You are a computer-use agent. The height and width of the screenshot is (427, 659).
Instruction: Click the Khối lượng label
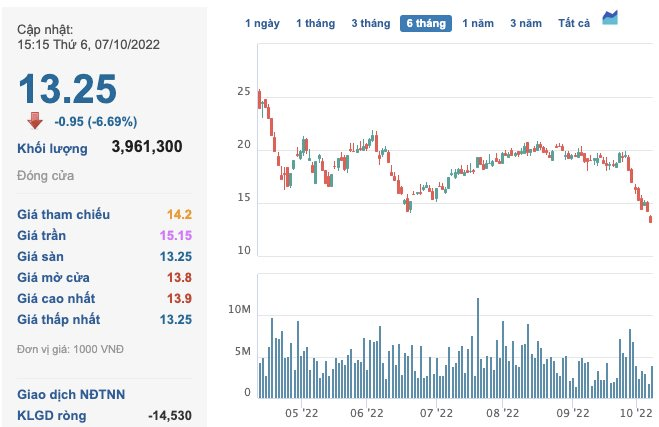pyautogui.click(x=52, y=148)
